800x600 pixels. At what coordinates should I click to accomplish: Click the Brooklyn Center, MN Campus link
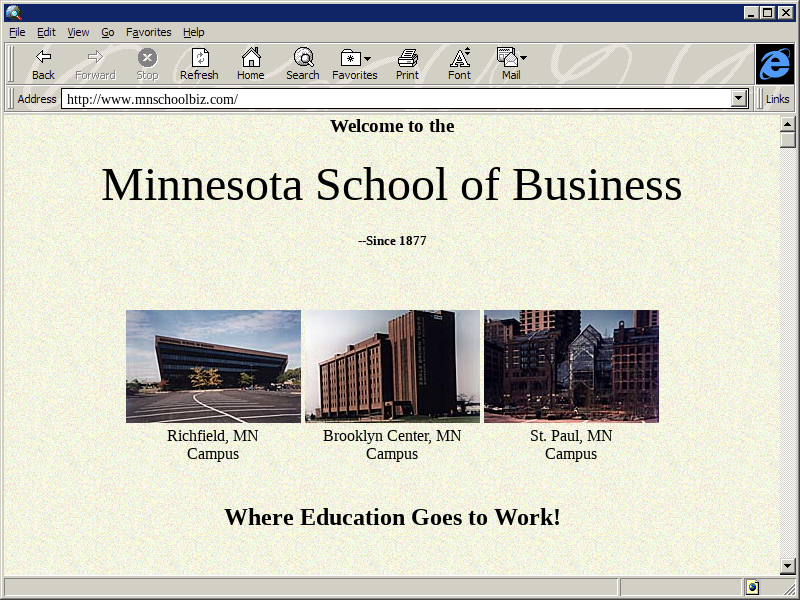pos(392,445)
